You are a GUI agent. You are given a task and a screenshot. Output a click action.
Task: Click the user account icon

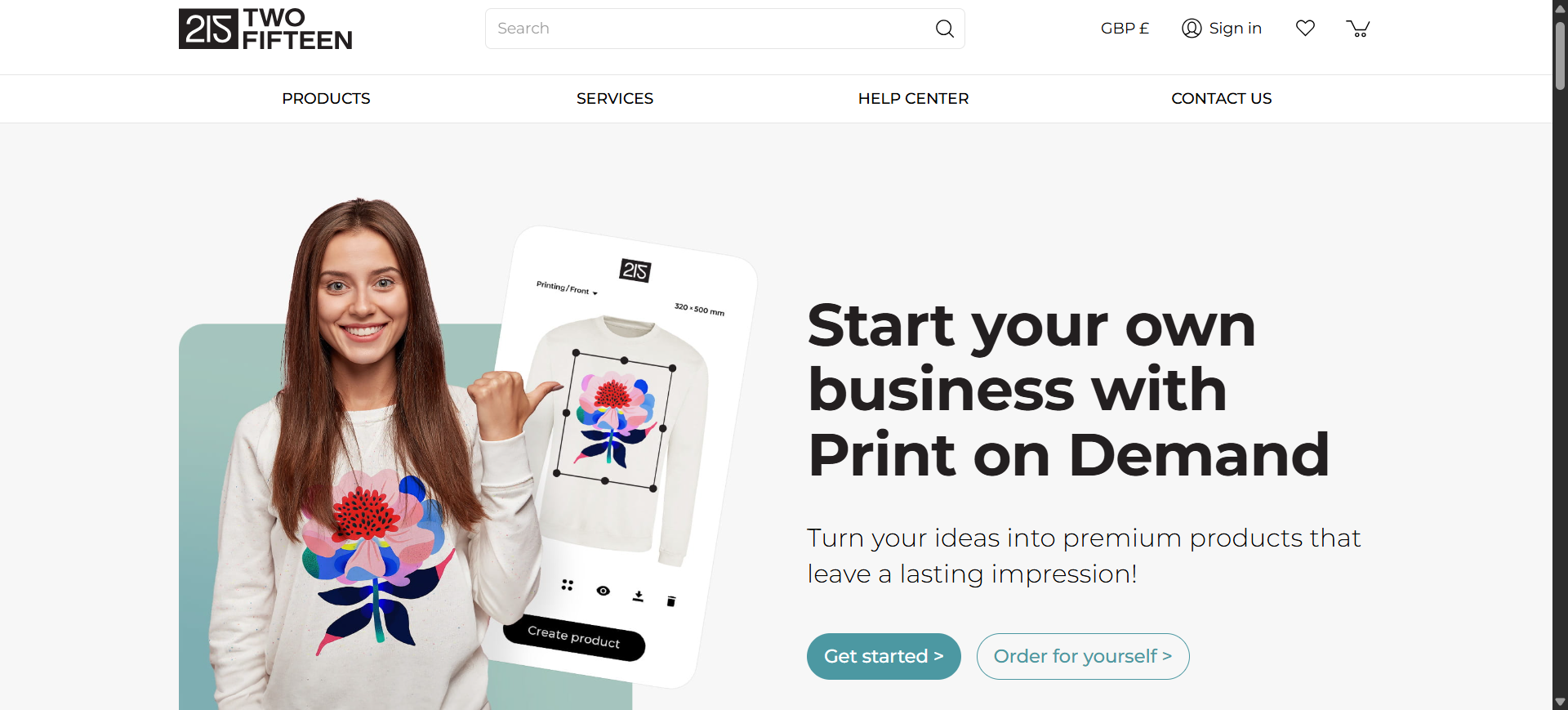pos(1192,29)
